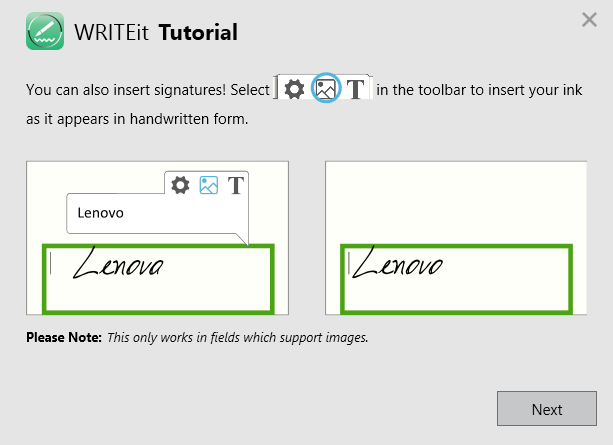Open settings gear in left example toolbar

pyautogui.click(x=180, y=185)
